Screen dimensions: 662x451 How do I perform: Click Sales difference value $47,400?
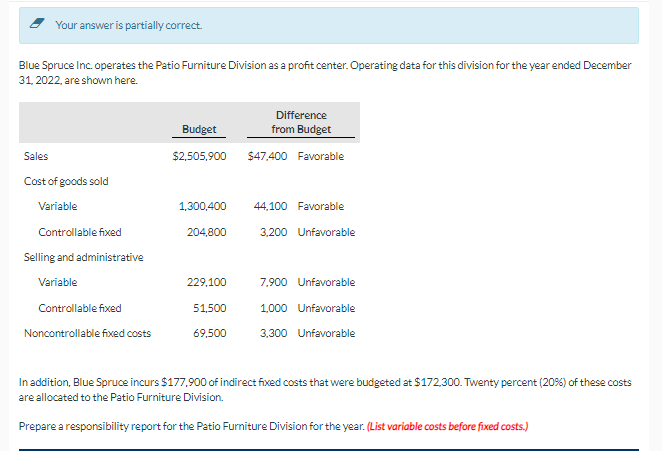coord(267,156)
